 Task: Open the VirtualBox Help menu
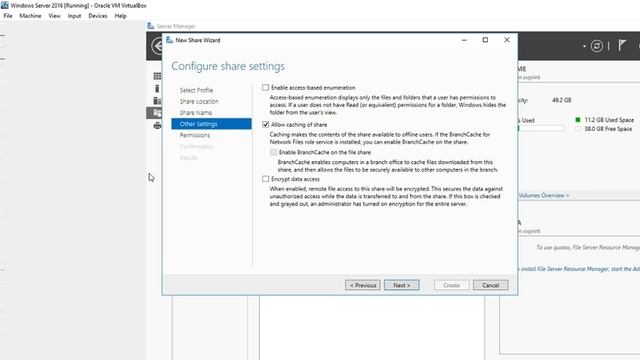click(x=120, y=16)
